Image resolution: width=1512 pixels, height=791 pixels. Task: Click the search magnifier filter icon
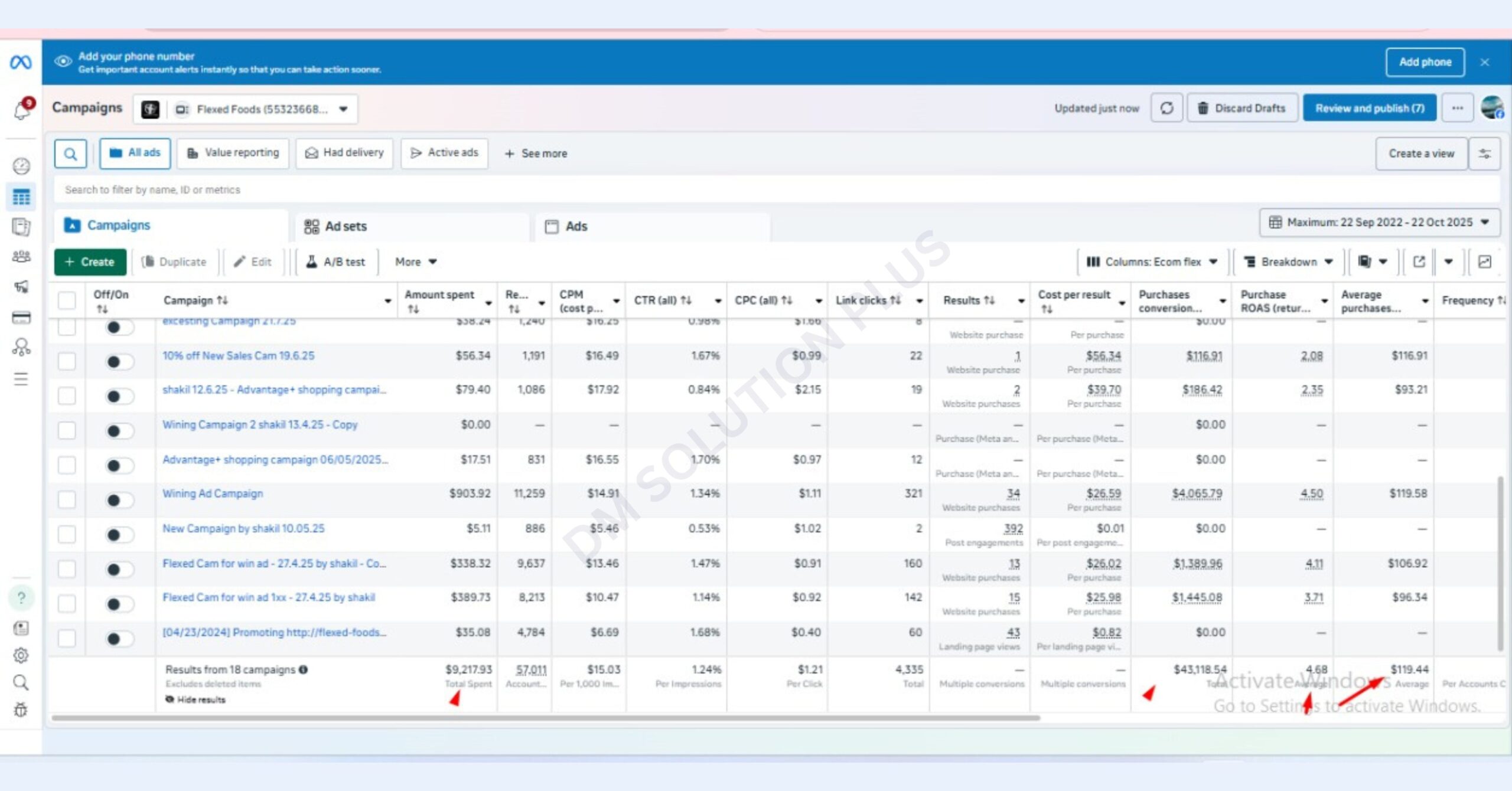tap(70, 154)
